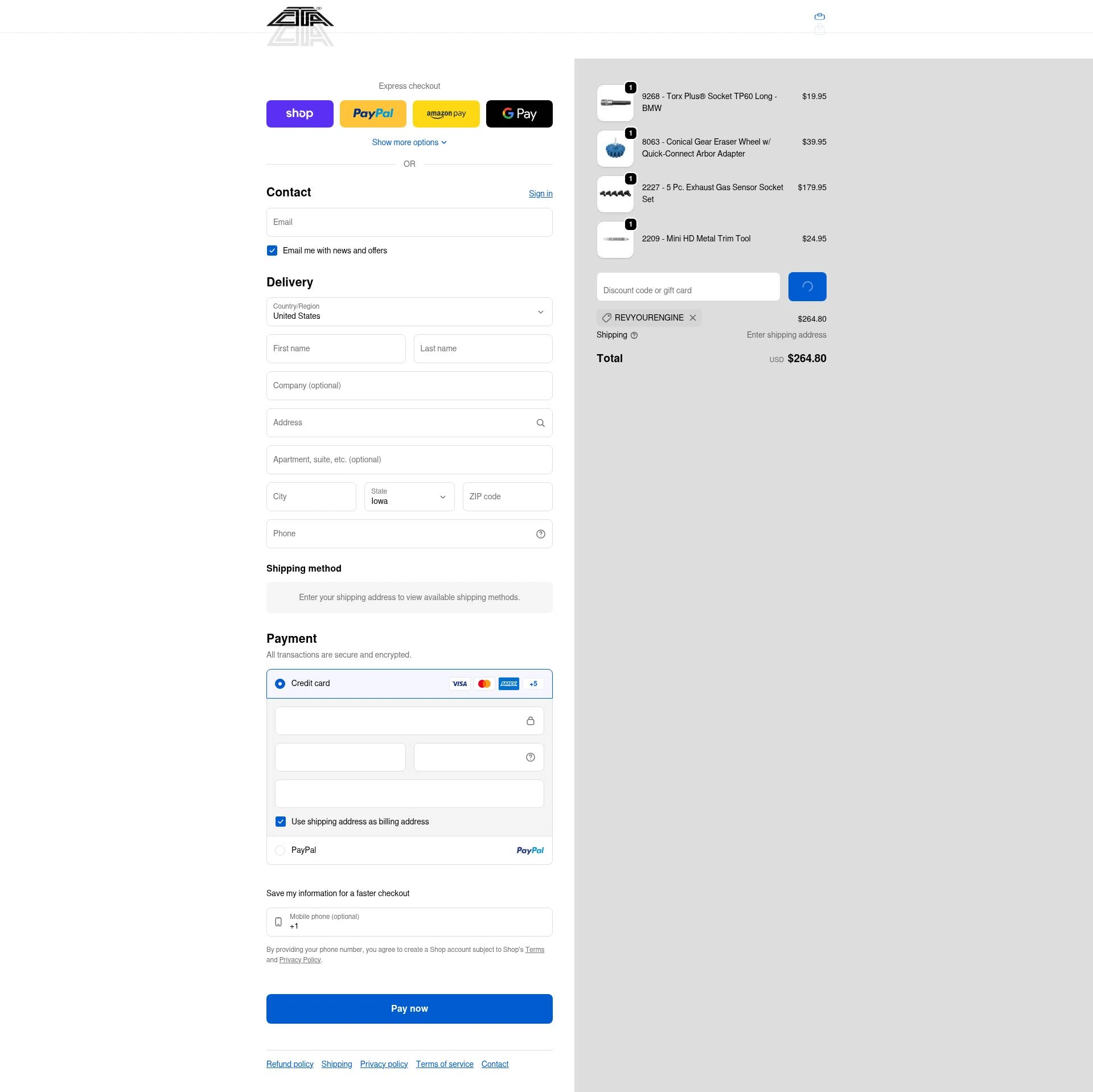Choose PayPal express checkout option
This screenshot has width=1093, height=1092.
point(373,113)
